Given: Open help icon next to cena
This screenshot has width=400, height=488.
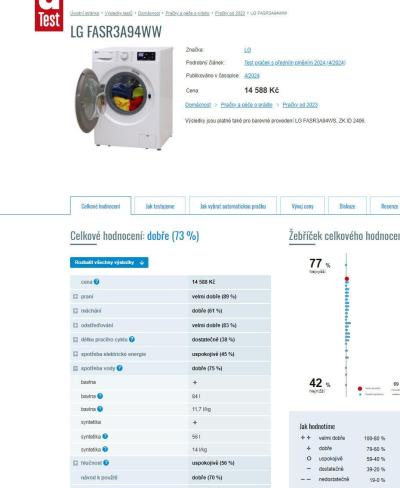Looking at the screenshot, I should tap(96, 282).
